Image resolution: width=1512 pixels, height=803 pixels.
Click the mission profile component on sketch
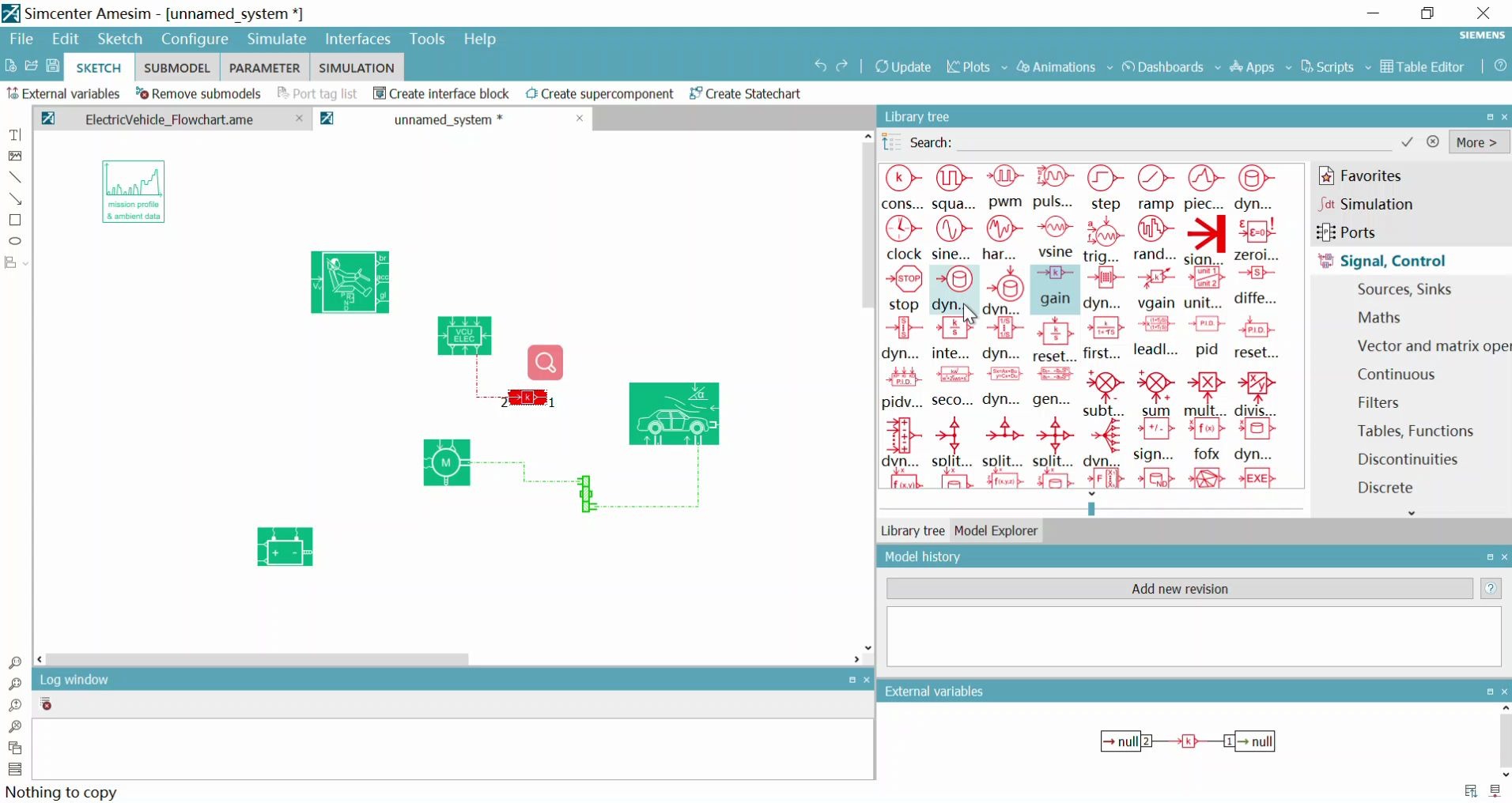(x=134, y=191)
